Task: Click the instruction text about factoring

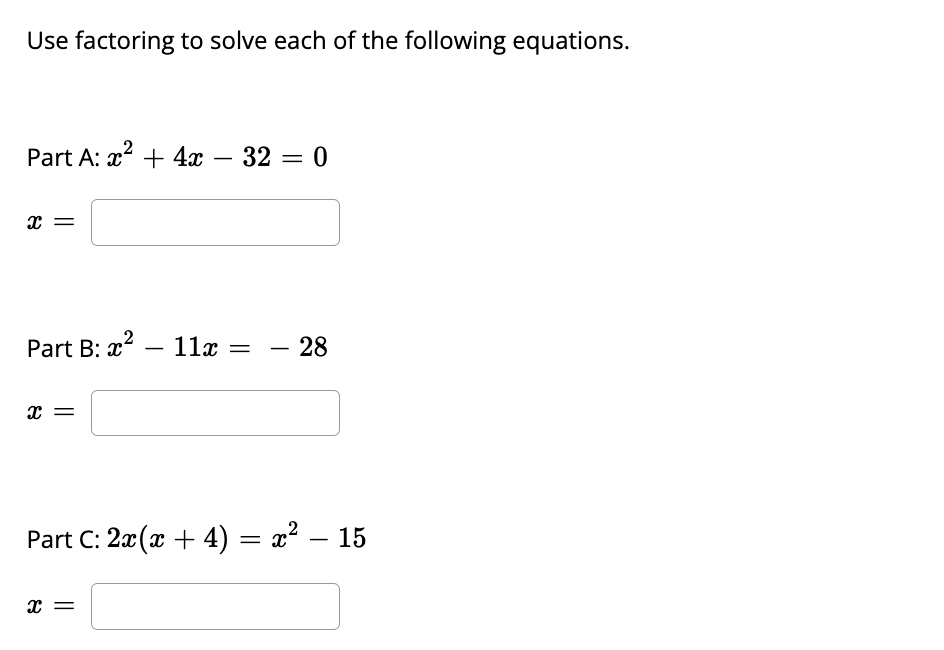Action: click(x=327, y=41)
